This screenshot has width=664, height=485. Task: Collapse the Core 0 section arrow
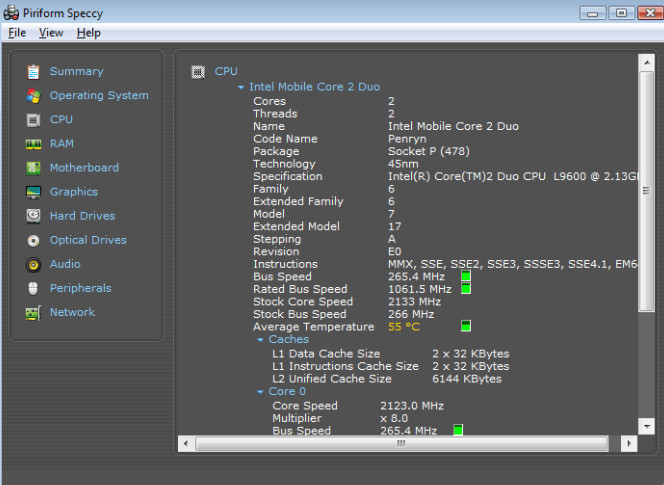(260, 392)
